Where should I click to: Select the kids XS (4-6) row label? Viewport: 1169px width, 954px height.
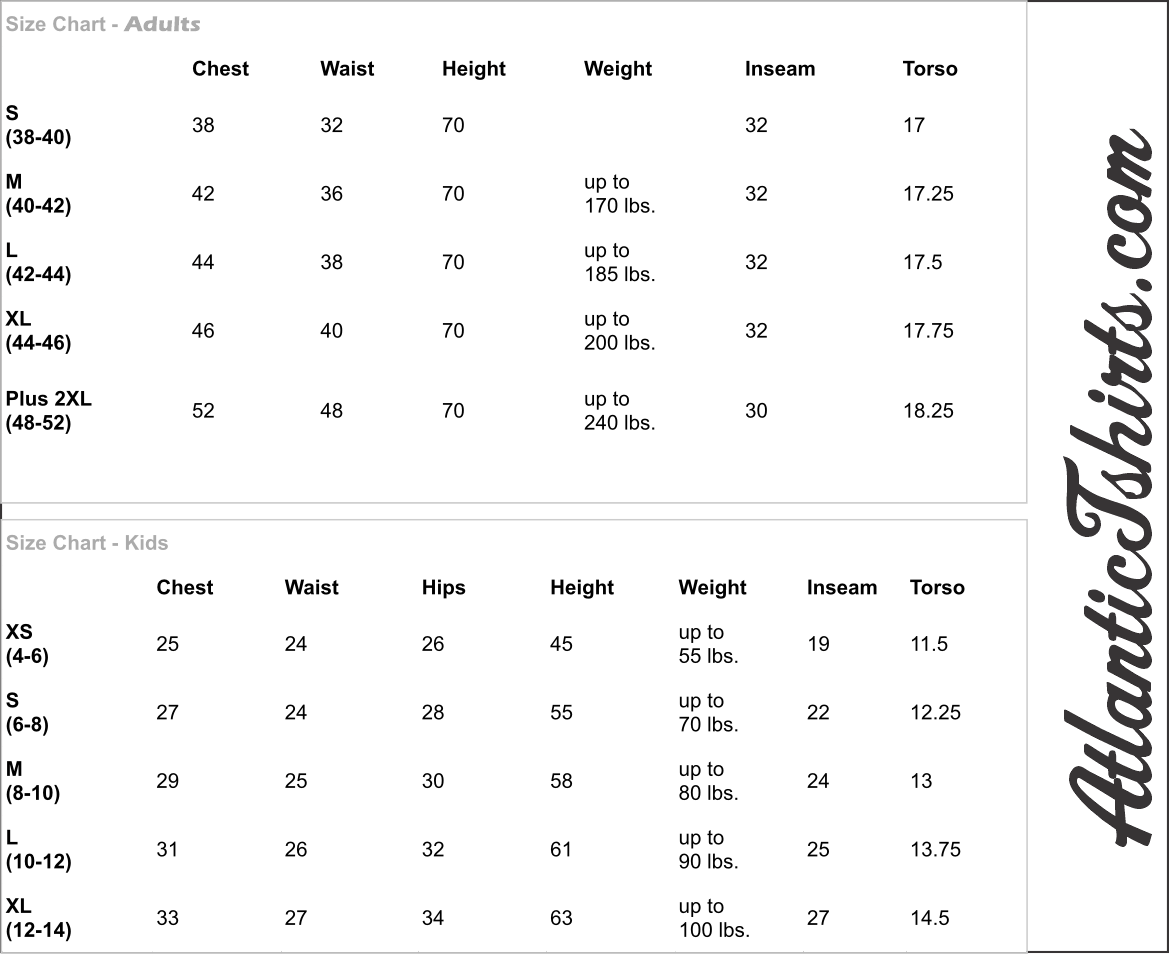(27, 644)
